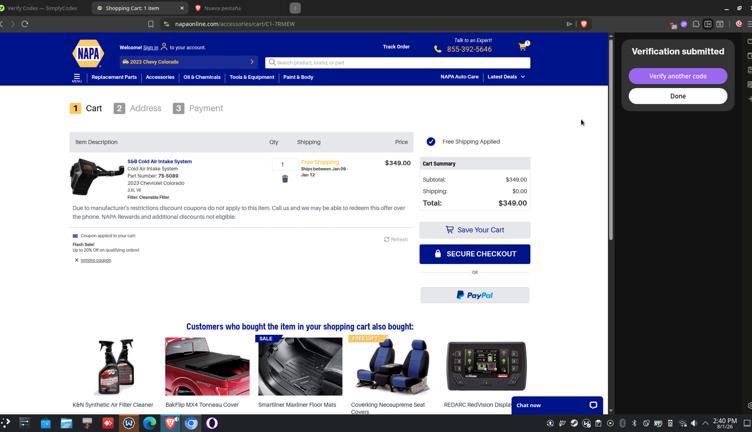Click the application launcher in taskbar

pos(5,423)
